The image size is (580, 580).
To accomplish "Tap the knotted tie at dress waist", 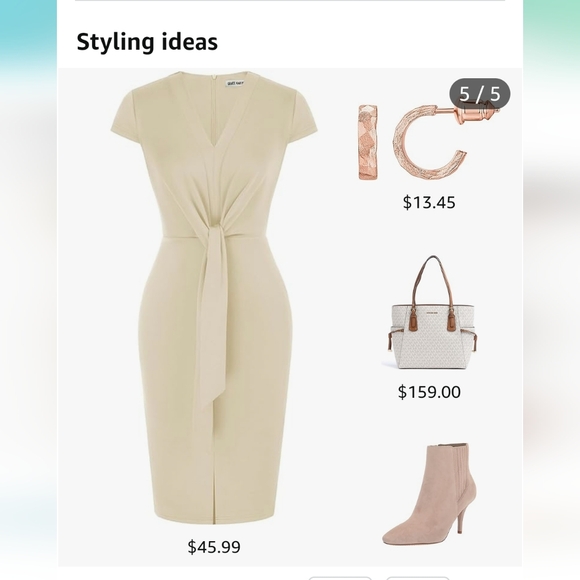I will pyautogui.click(x=215, y=227).
